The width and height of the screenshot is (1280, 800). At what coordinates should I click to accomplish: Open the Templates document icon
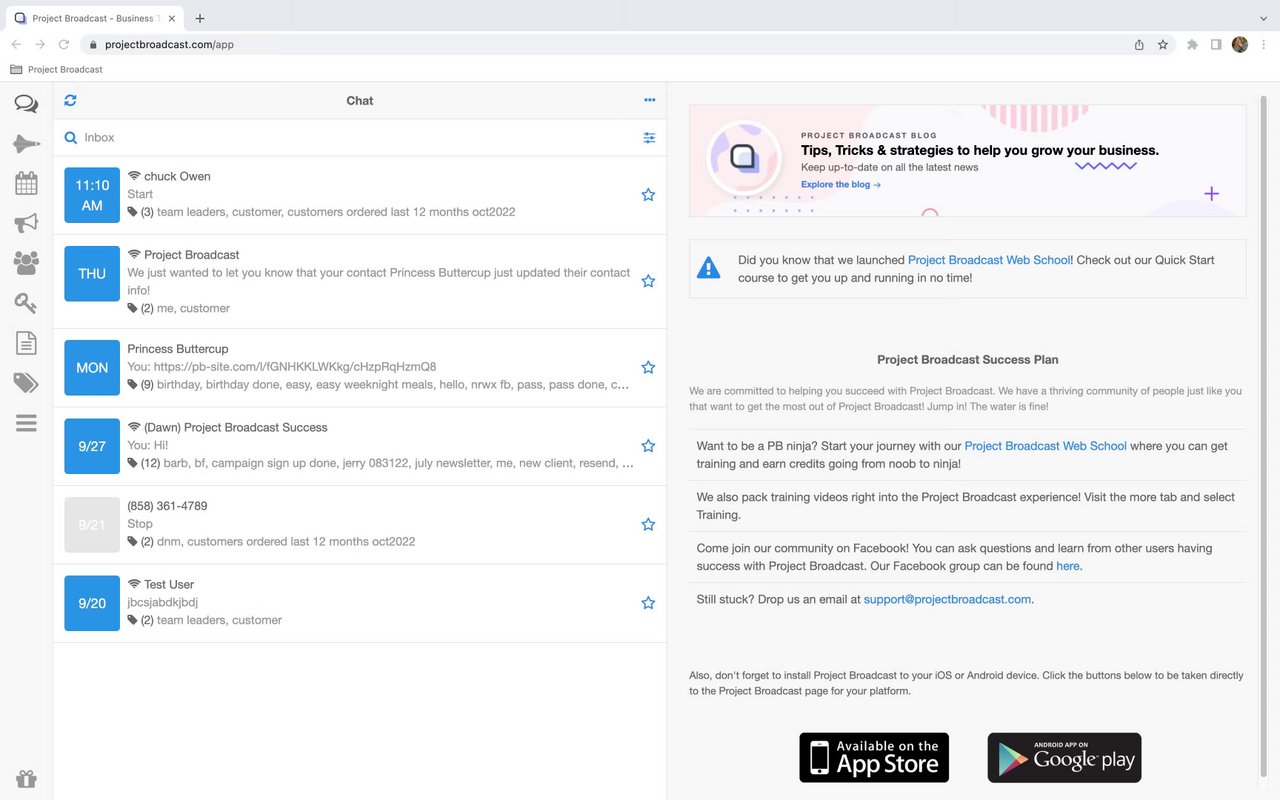coord(26,343)
